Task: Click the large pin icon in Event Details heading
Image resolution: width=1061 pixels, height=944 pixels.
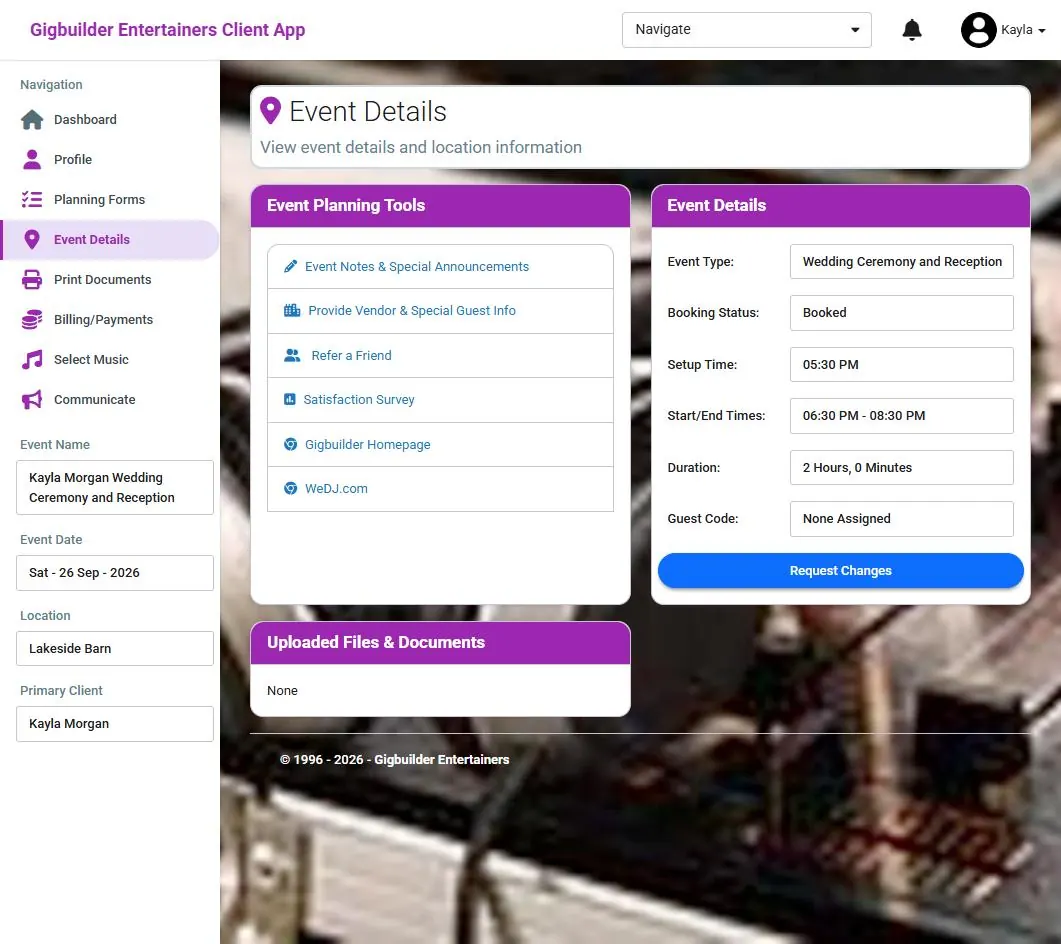Action: 271,111
